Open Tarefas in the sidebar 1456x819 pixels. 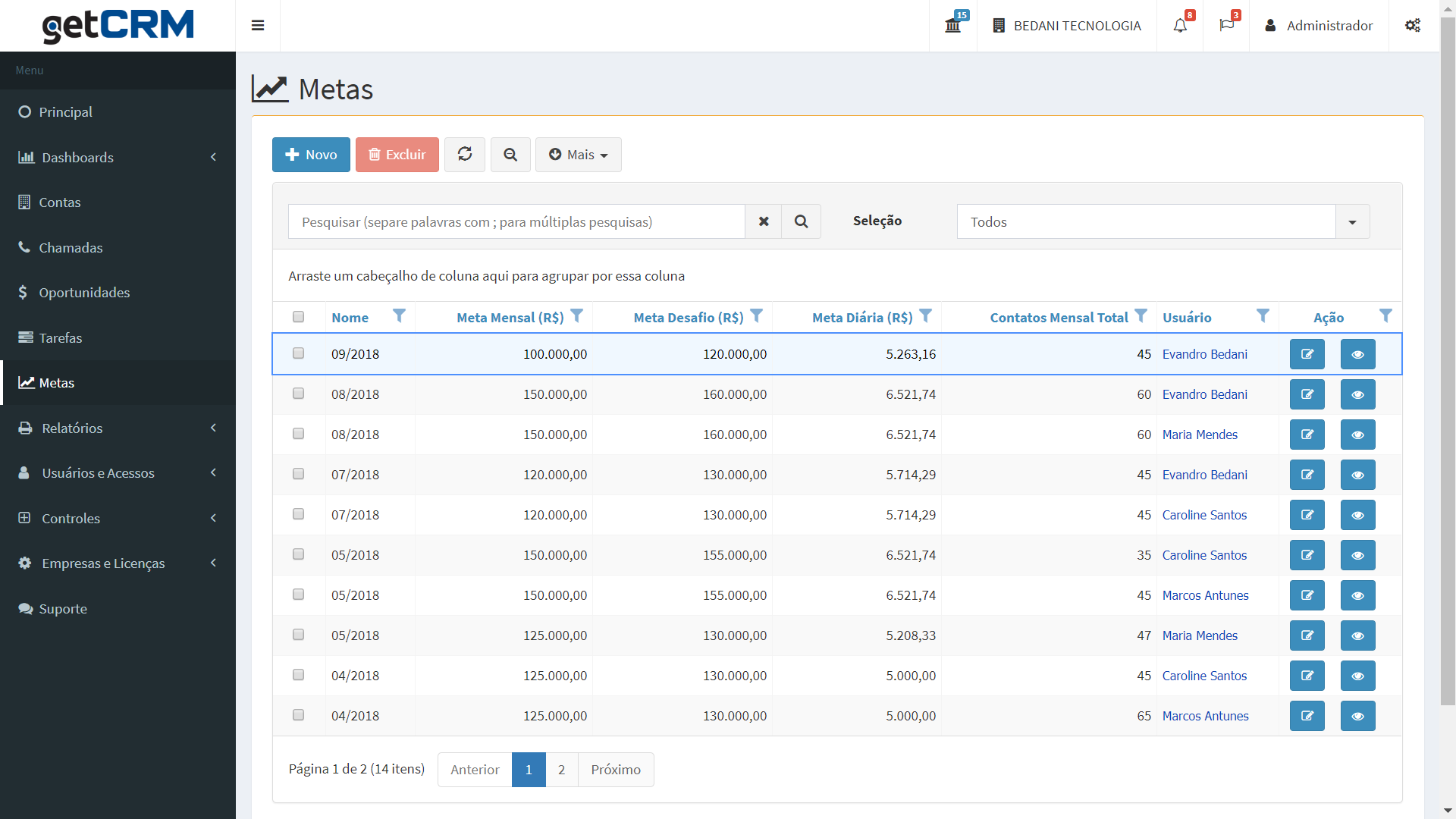[118, 337]
